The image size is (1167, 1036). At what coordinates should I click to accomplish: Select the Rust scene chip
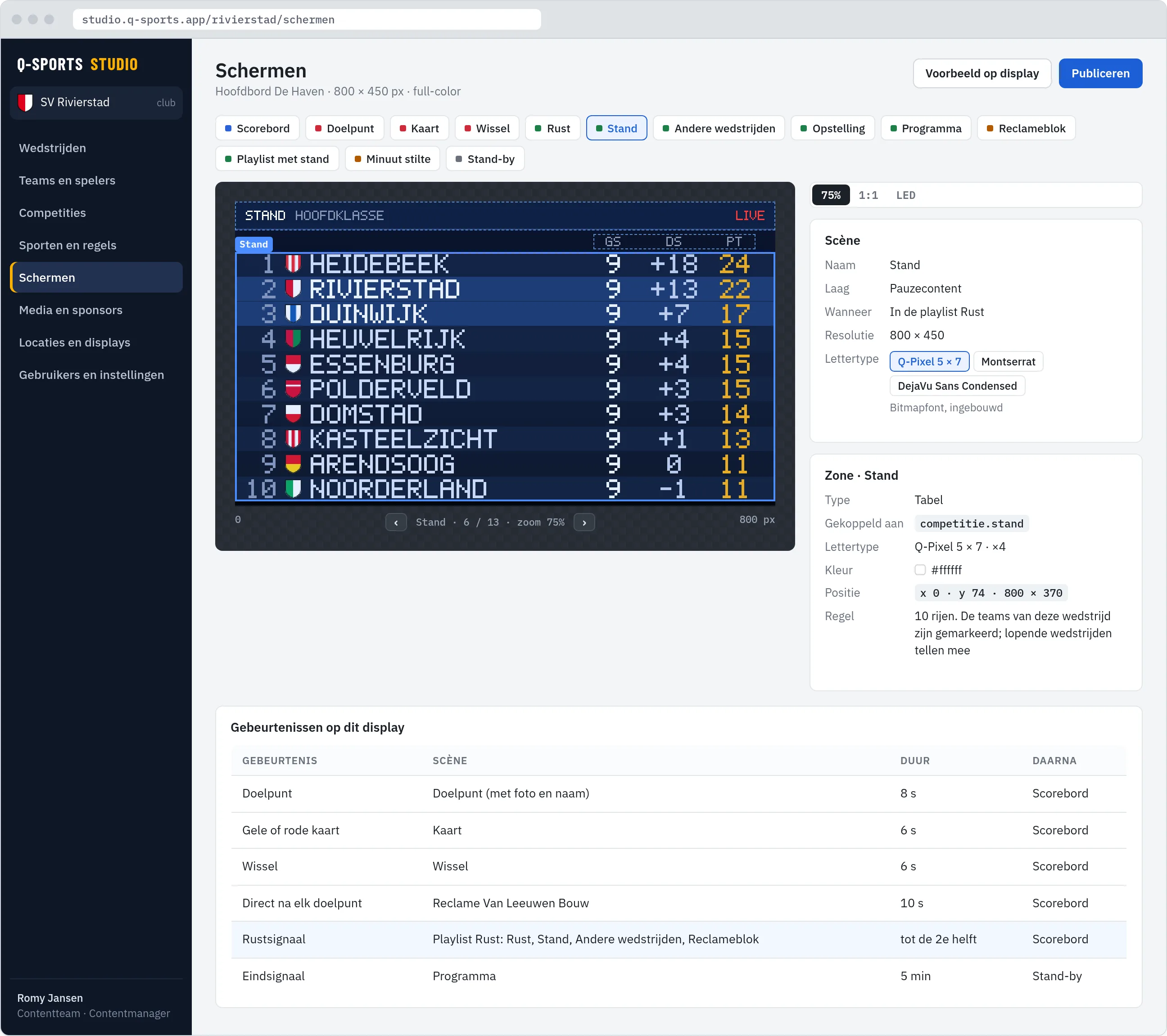(552, 128)
